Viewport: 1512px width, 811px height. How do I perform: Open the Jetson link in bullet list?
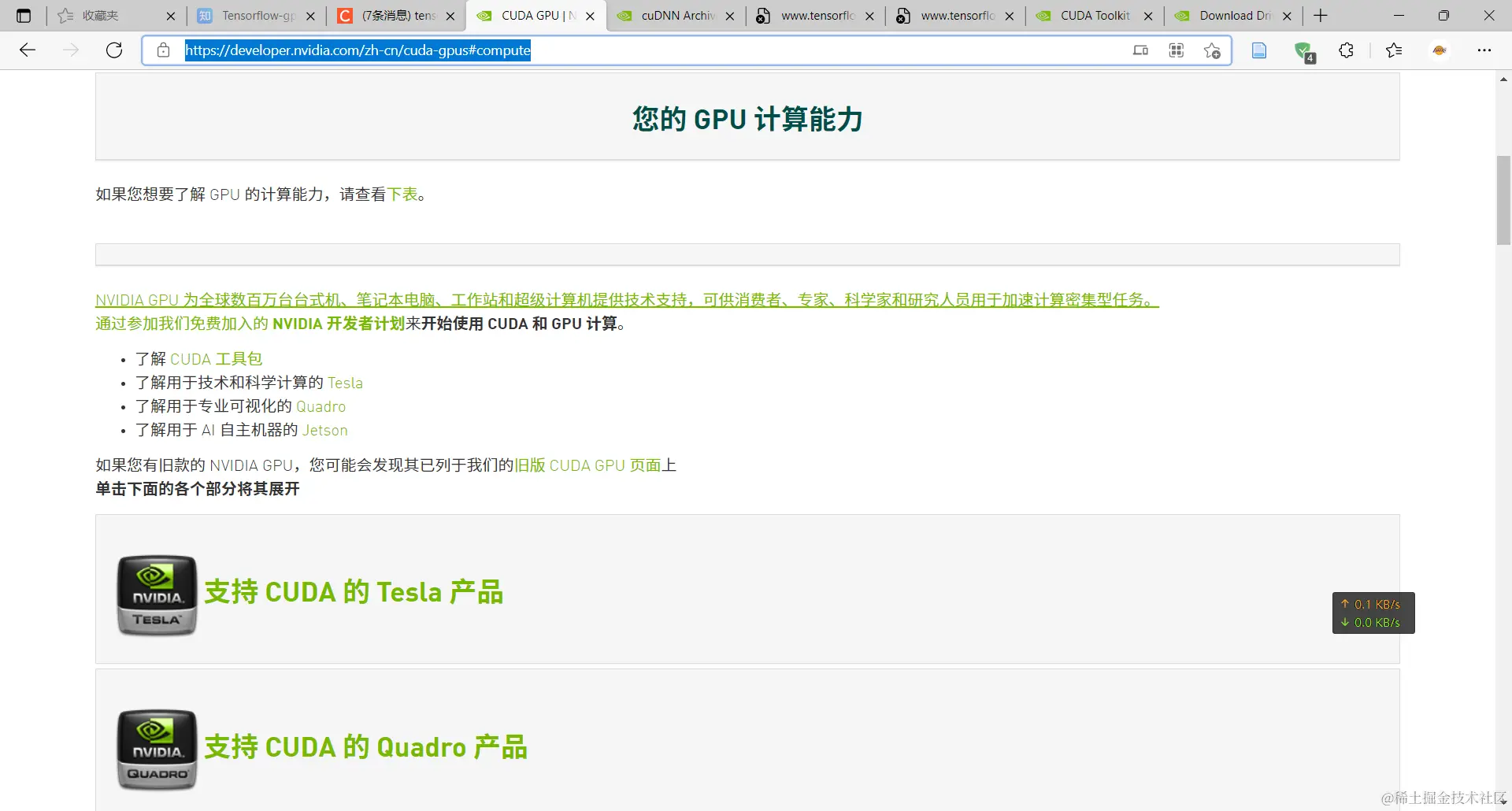324,430
